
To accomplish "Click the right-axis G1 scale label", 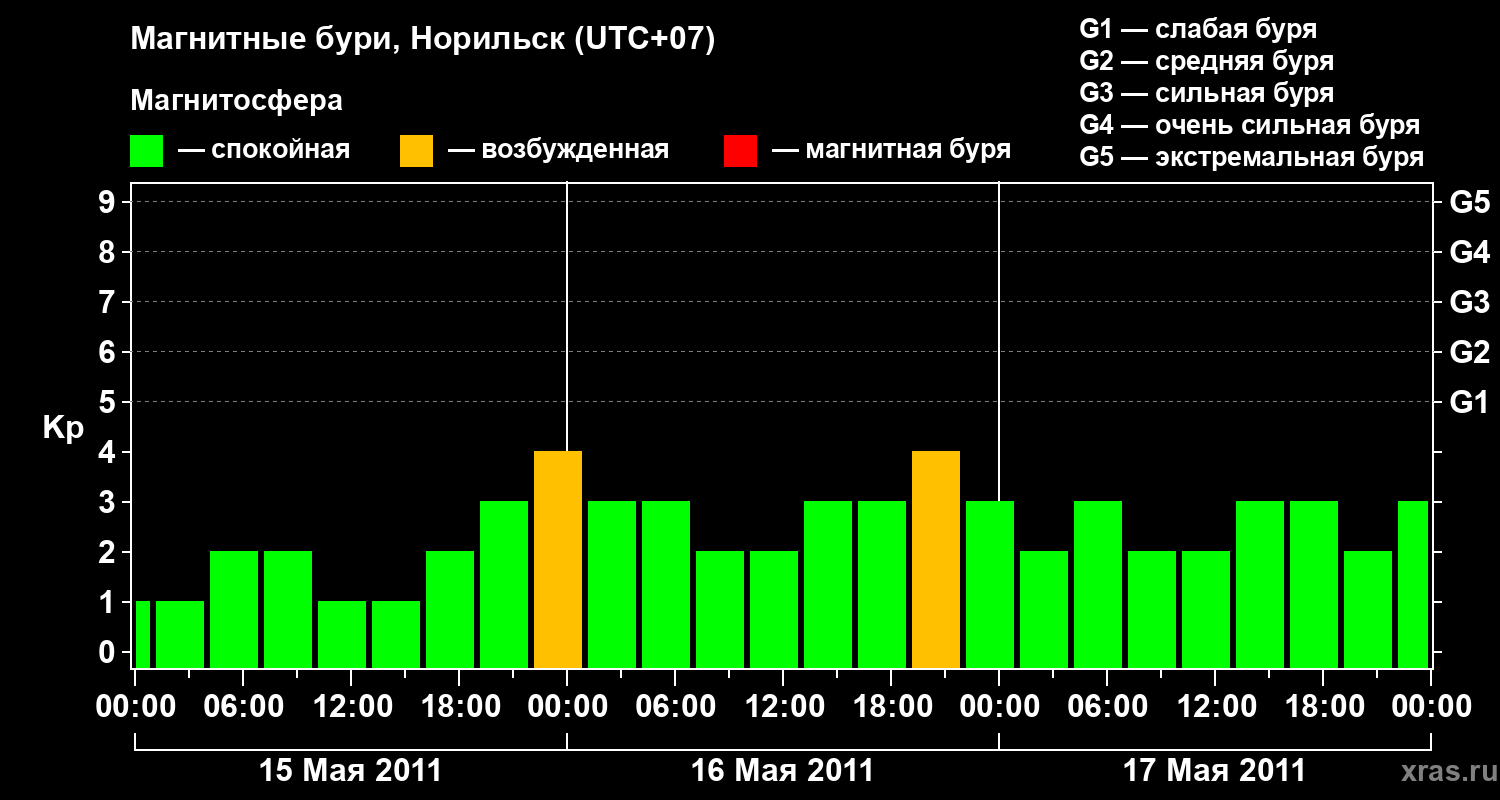I will point(1469,402).
